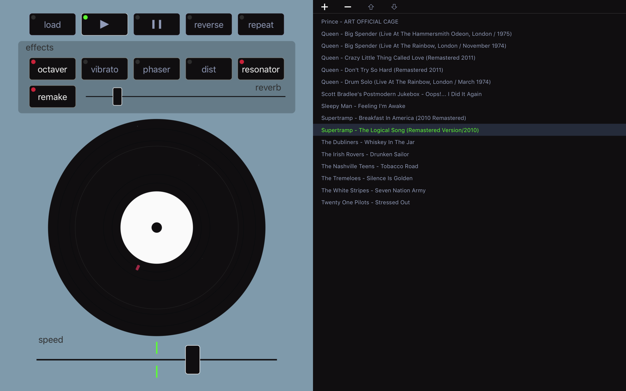This screenshot has height=391, width=626.
Task: Disable the resonator effect
Action: click(261, 69)
